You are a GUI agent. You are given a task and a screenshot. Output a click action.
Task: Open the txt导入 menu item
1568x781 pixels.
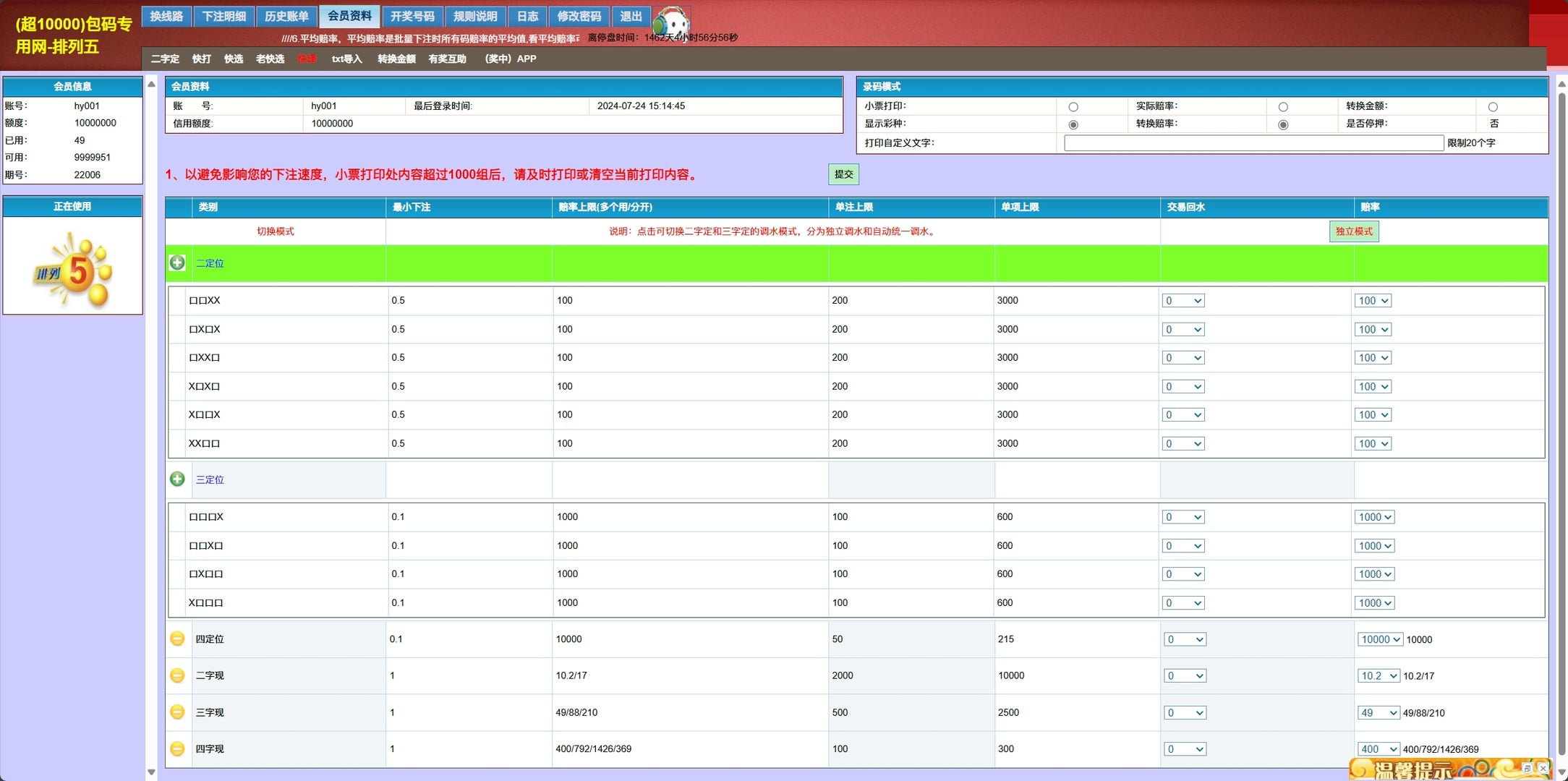[346, 59]
